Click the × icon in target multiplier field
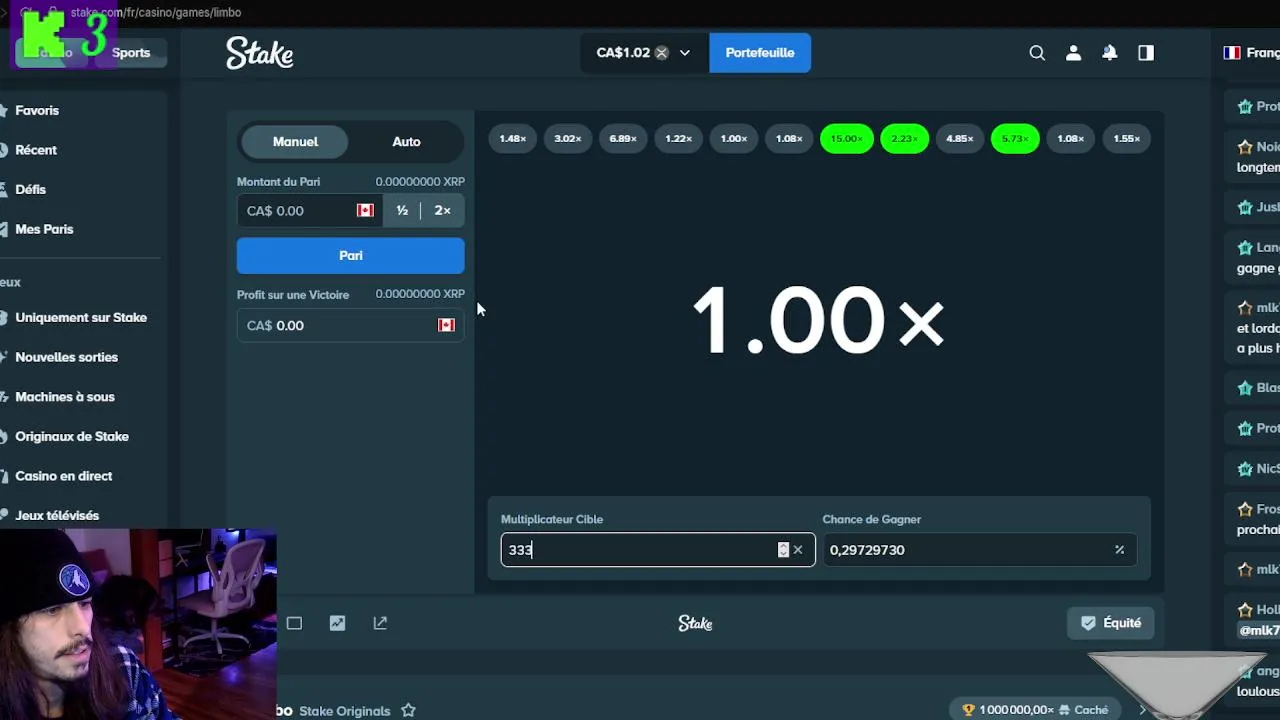This screenshot has width=1280, height=720. click(798, 550)
